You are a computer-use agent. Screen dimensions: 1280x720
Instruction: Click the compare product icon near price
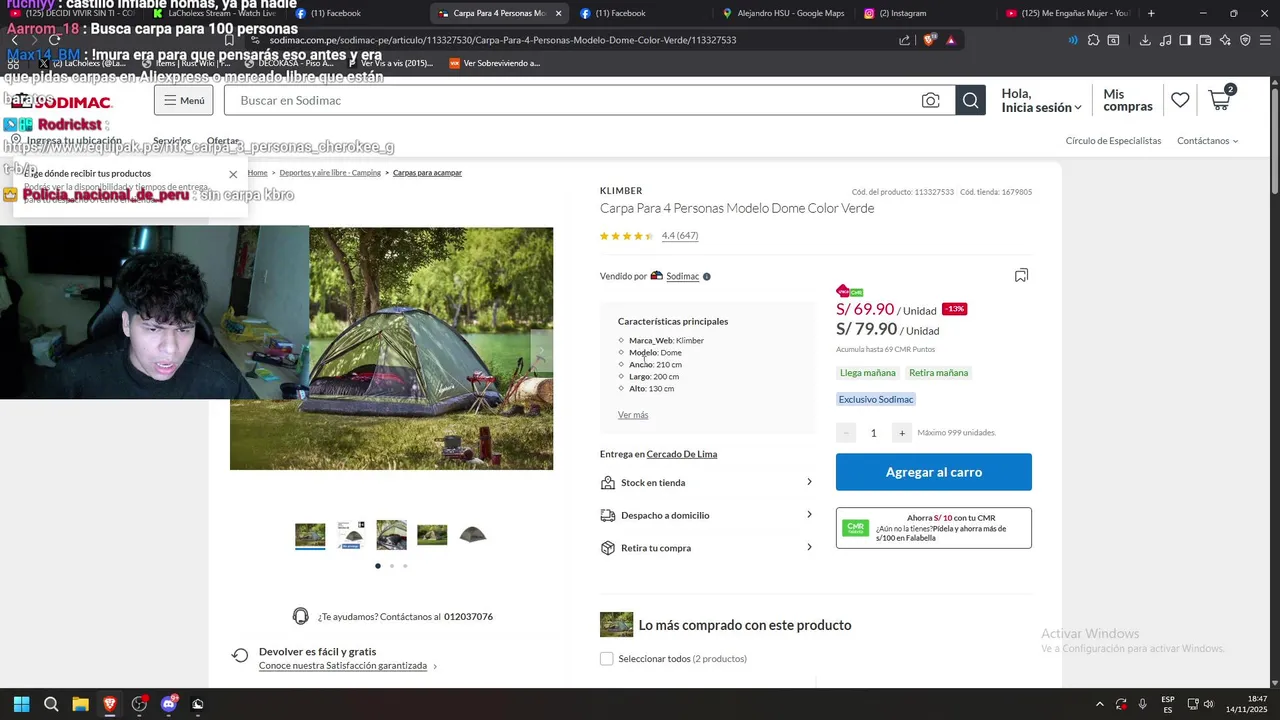point(1021,275)
